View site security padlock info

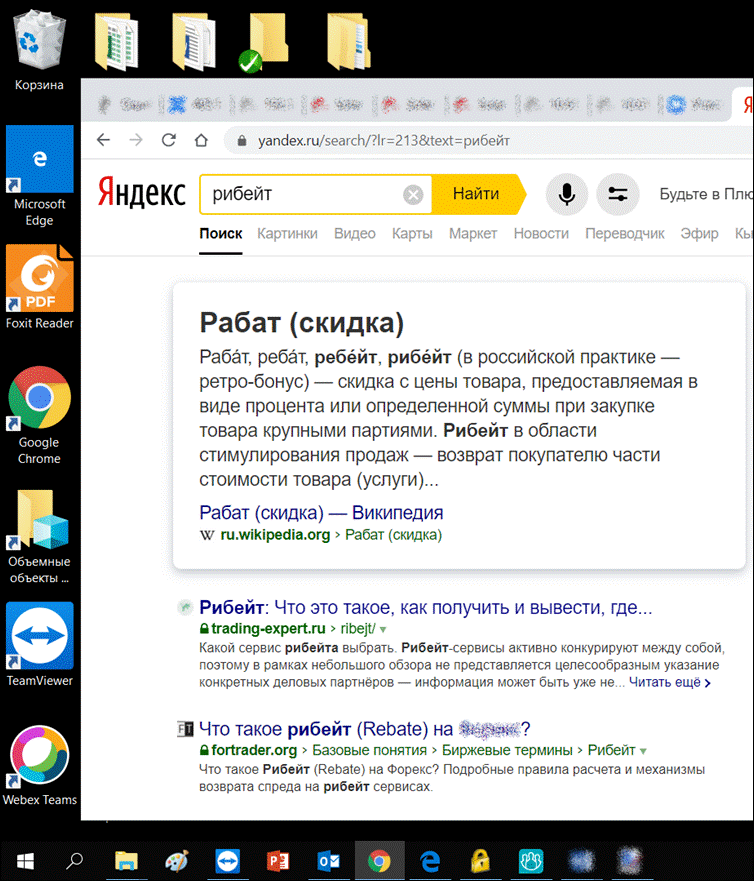click(x=242, y=140)
